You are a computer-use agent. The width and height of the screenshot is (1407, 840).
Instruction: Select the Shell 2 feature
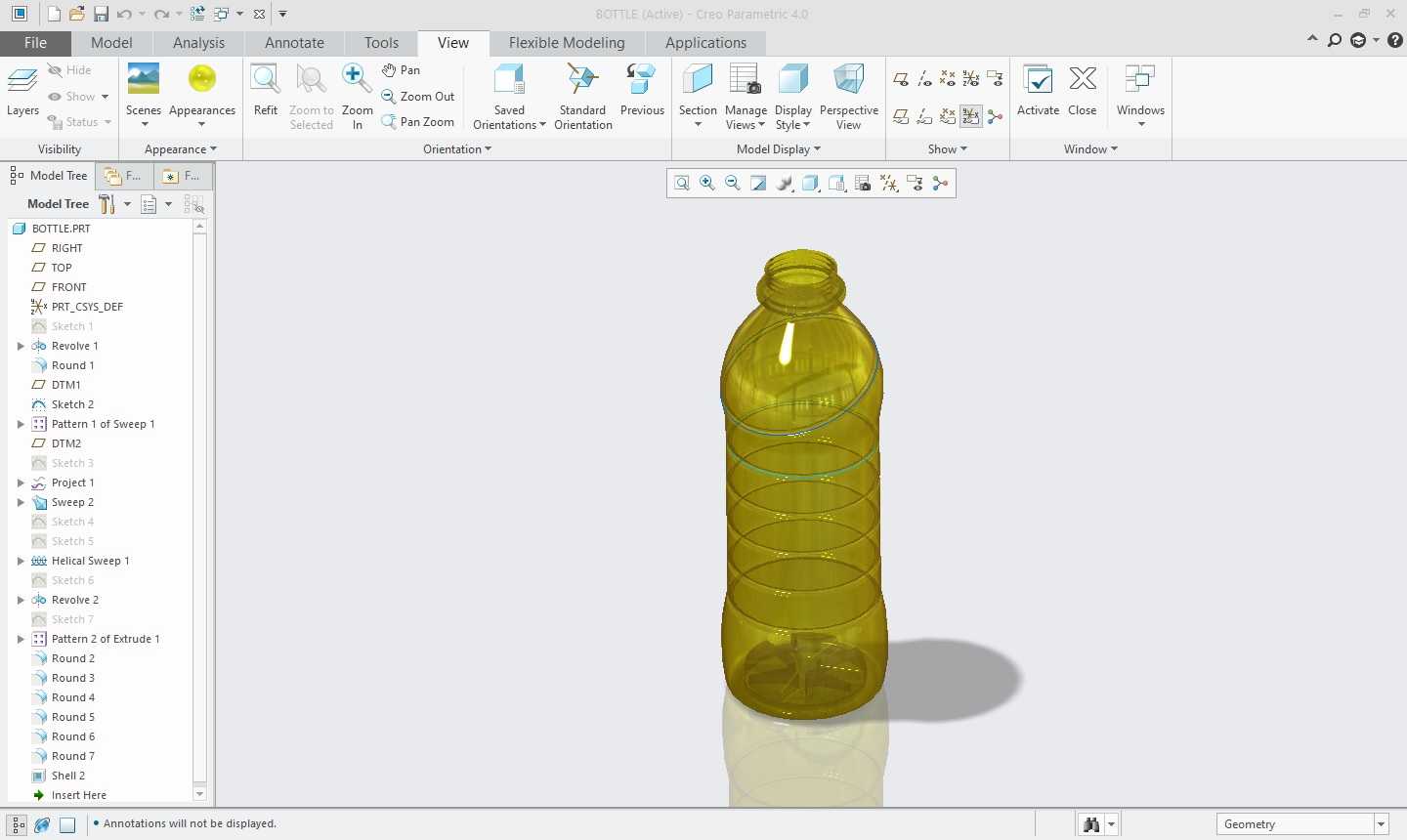68,776
